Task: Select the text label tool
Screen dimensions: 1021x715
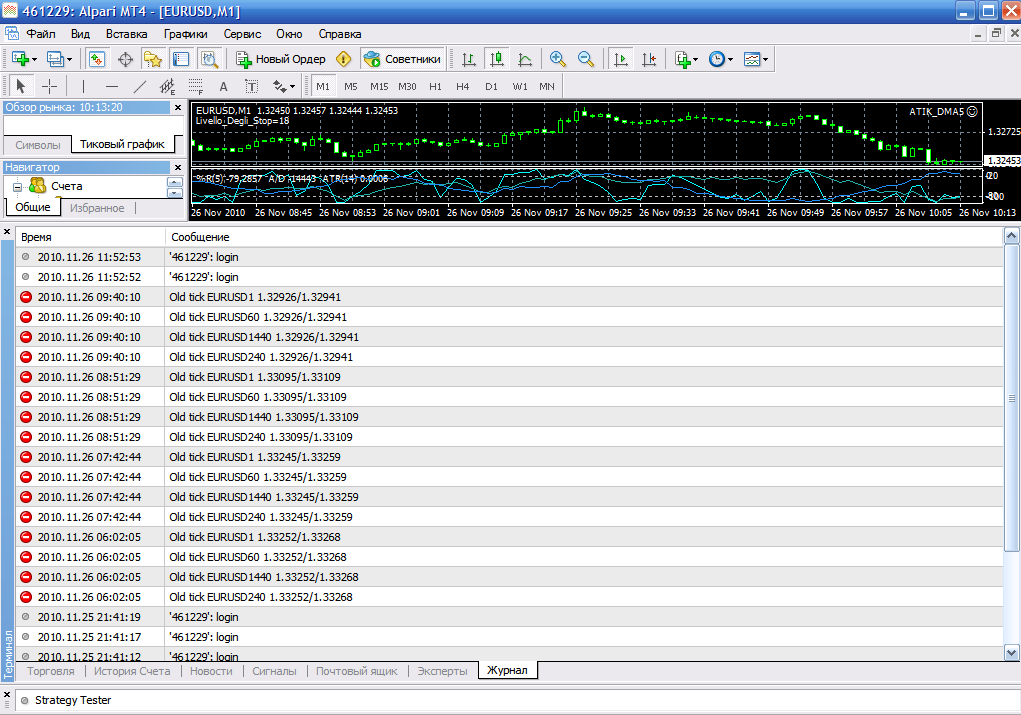Action: pos(251,86)
